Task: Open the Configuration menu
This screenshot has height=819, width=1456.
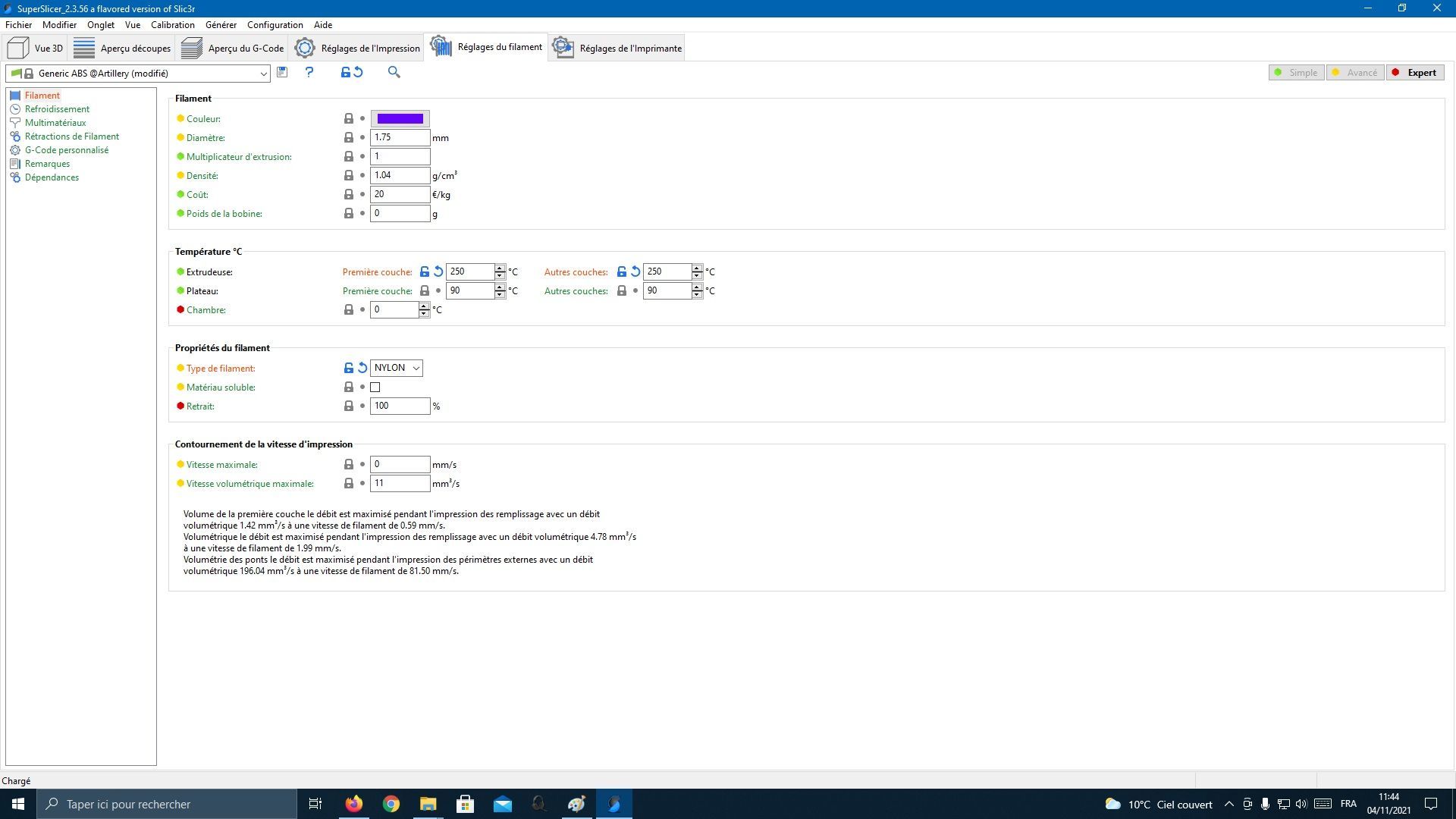Action: [275, 24]
